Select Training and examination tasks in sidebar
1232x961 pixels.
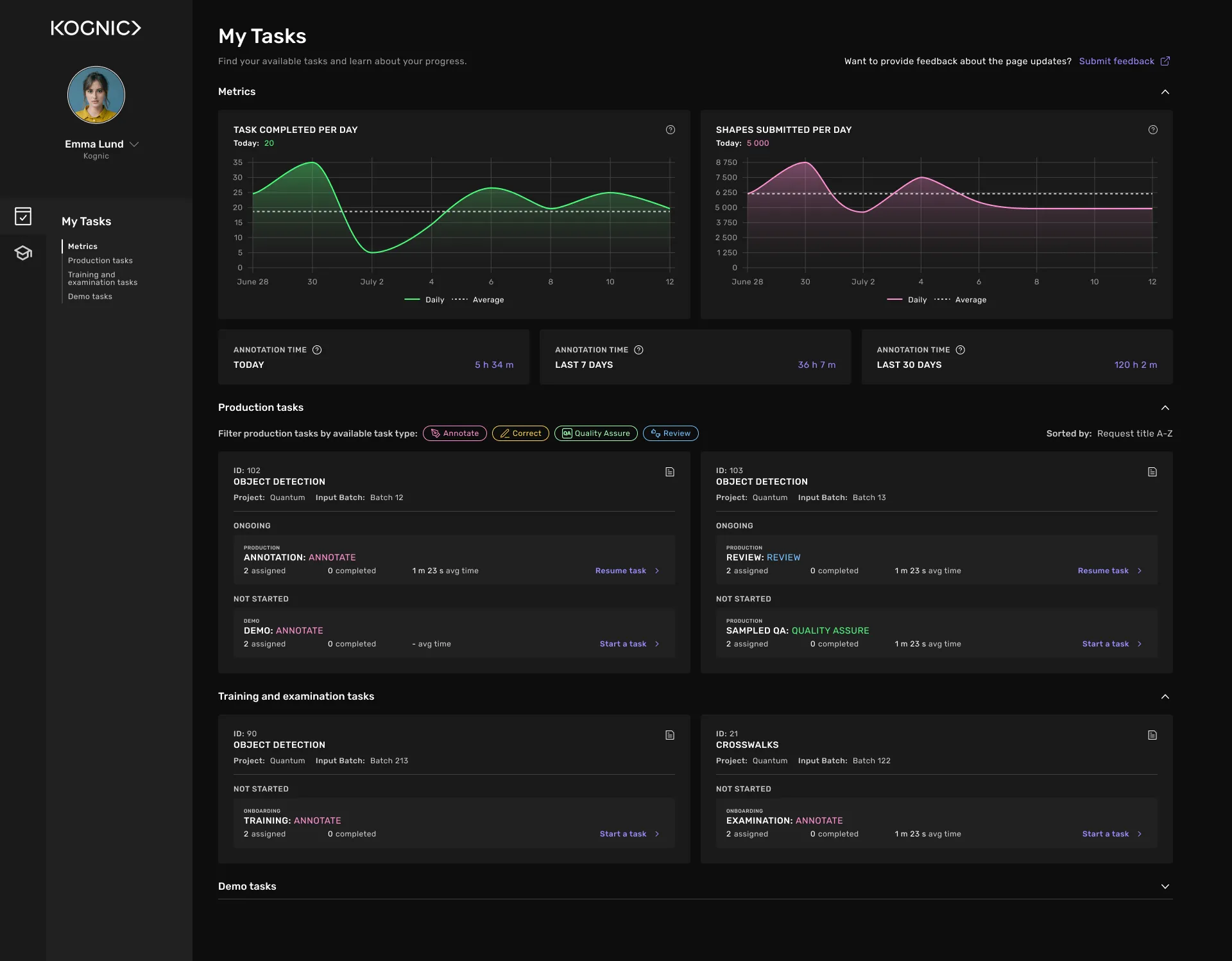tap(103, 279)
